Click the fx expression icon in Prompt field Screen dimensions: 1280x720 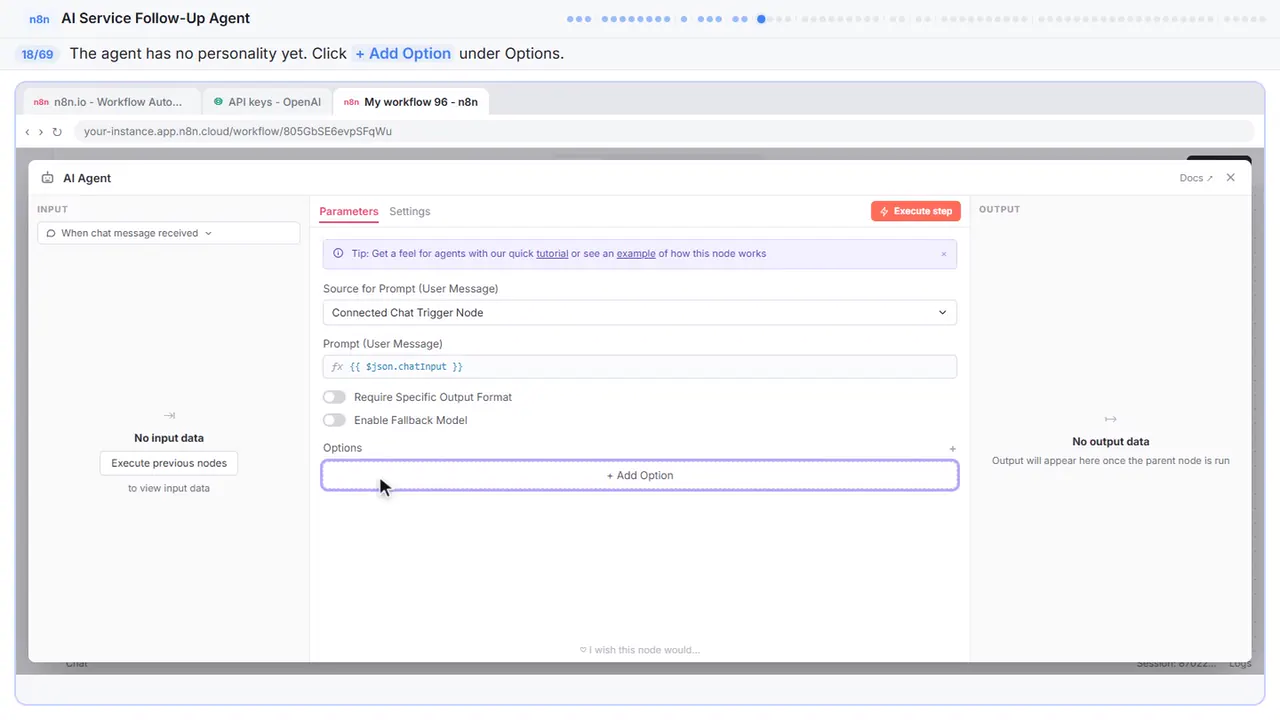tap(337, 367)
